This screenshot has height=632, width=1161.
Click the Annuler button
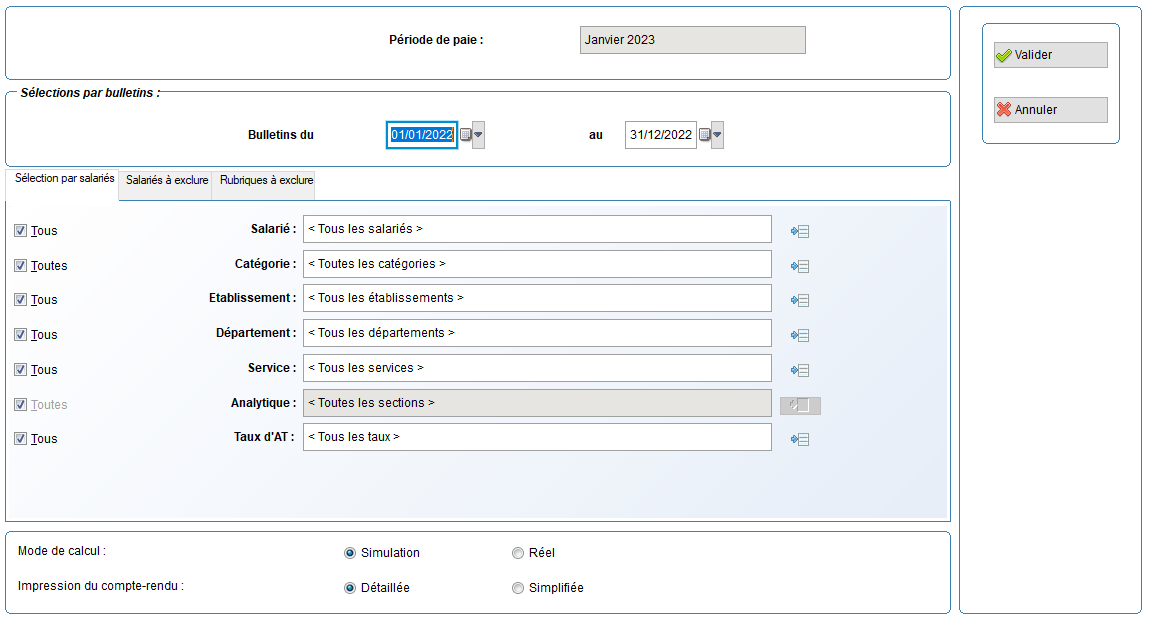pyautogui.click(x=1051, y=110)
